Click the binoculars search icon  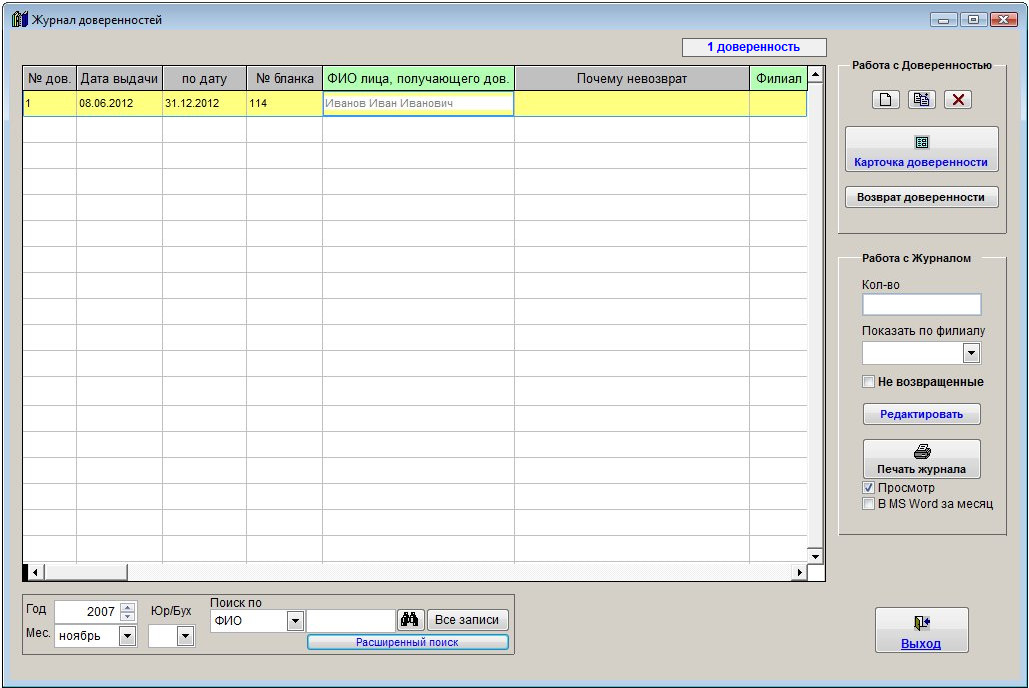[x=410, y=620]
